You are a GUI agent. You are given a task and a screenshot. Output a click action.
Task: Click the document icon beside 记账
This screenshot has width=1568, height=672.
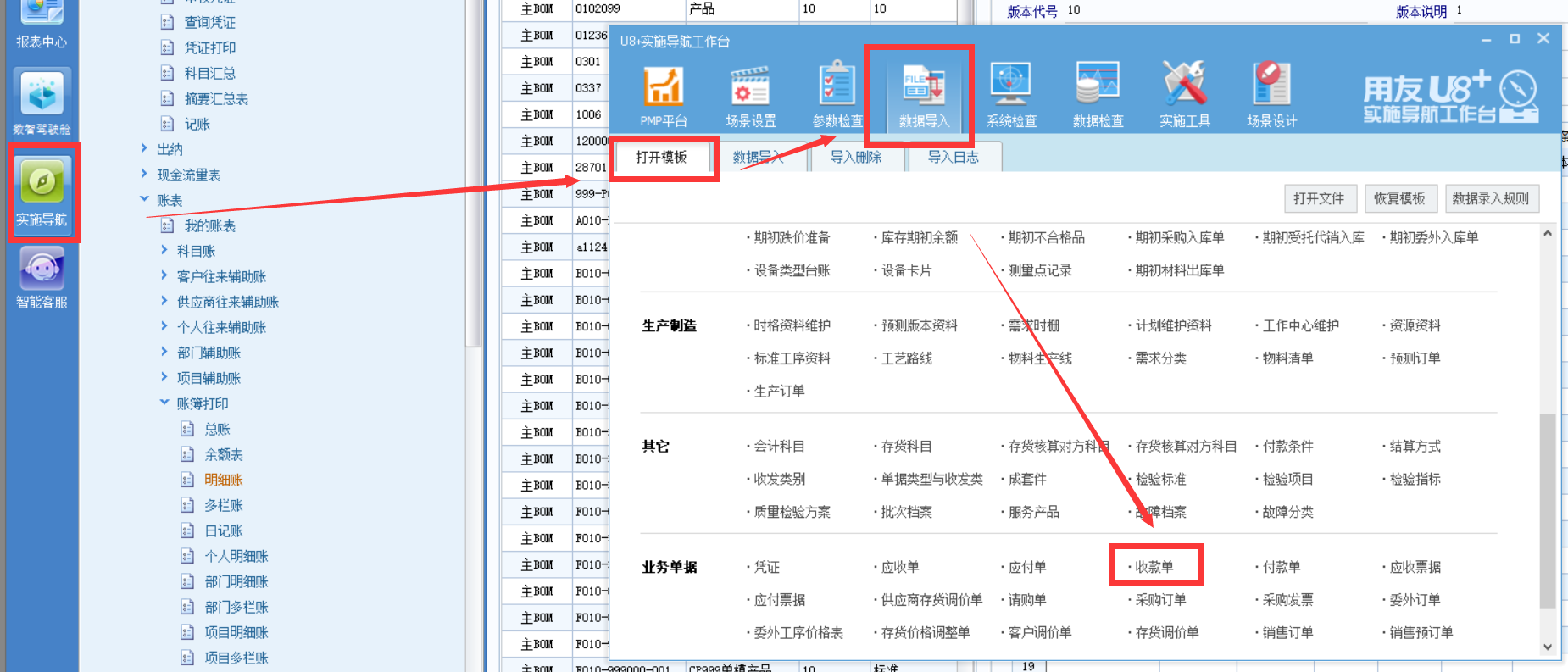point(167,124)
